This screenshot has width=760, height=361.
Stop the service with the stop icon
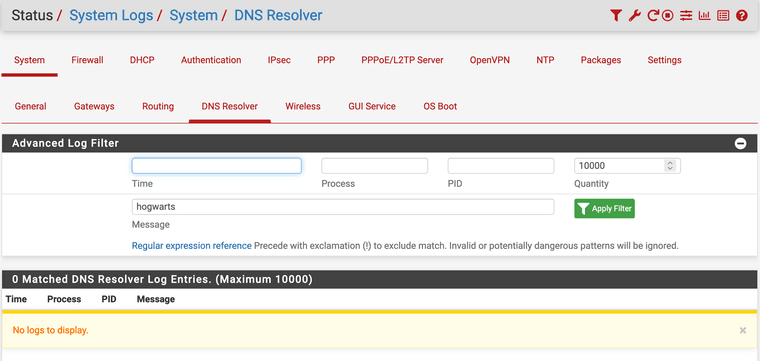pyautogui.click(x=668, y=16)
